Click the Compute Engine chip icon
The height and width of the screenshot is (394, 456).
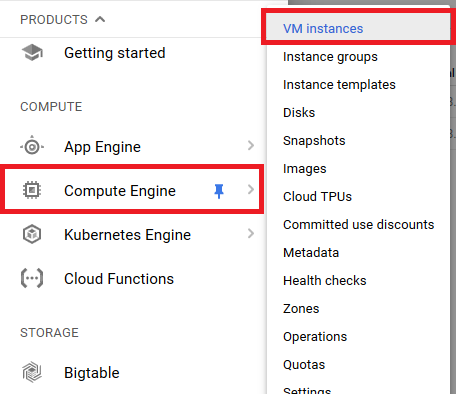(32, 190)
